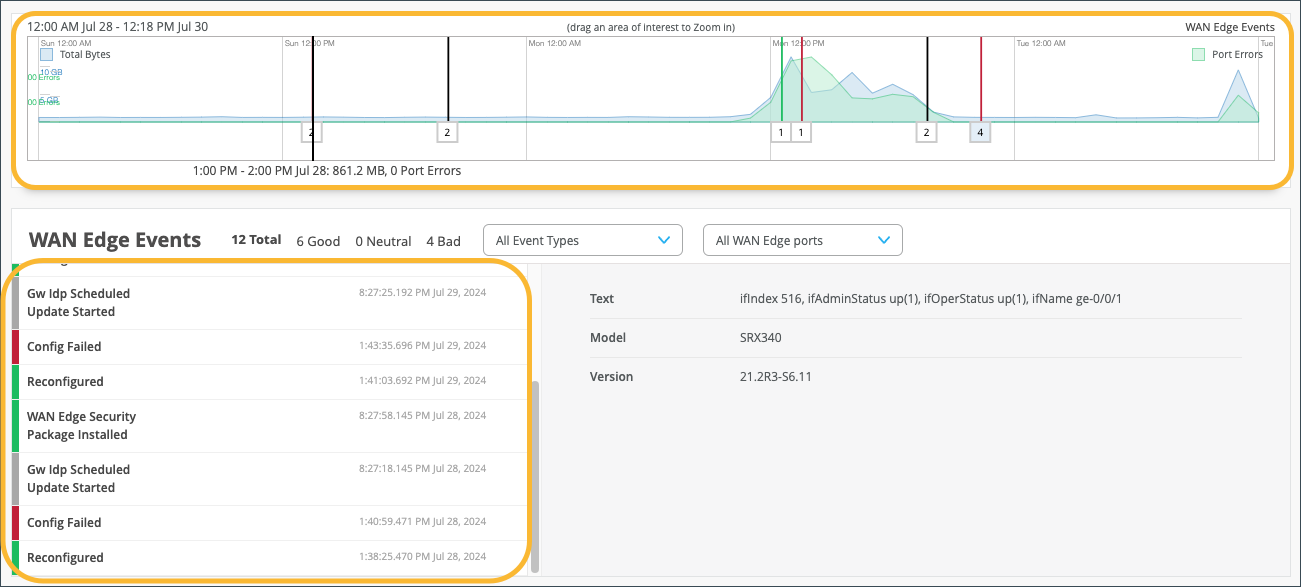Select the marker labeled 2 at Sunday noon
The width and height of the screenshot is (1301, 587).
coord(312,132)
